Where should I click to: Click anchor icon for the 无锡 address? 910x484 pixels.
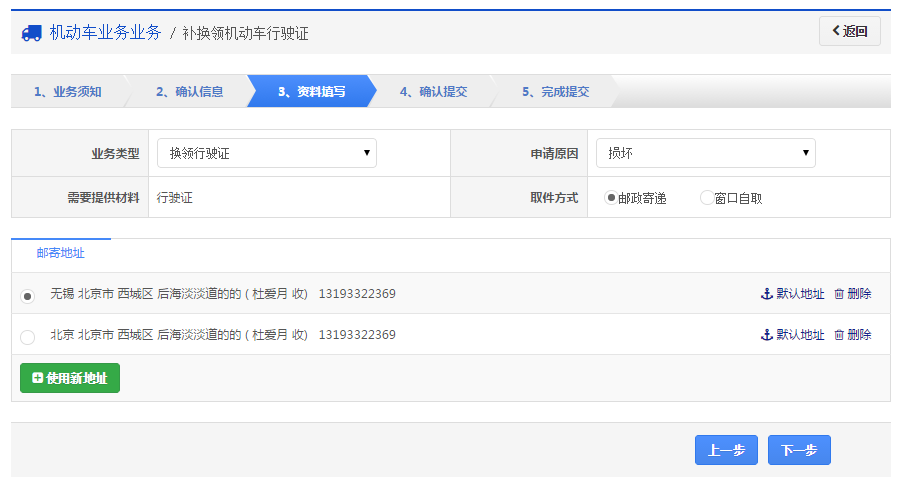[767, 294]
